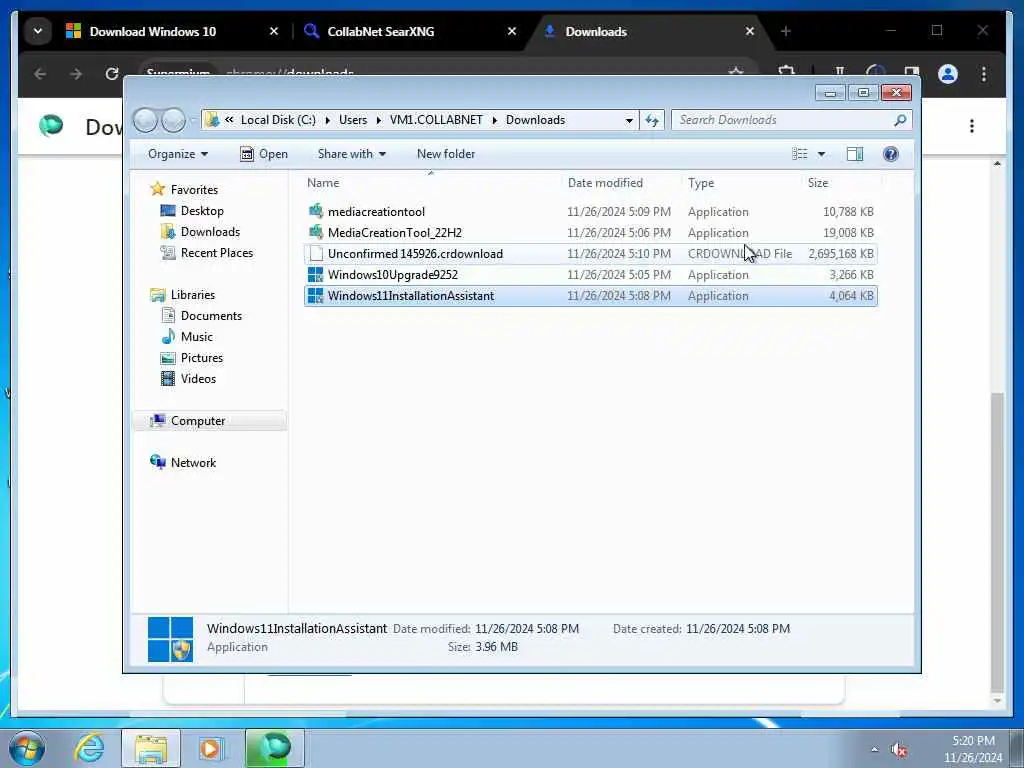Open the Music library
The image size is (1024, 768).
pos(197,336)
